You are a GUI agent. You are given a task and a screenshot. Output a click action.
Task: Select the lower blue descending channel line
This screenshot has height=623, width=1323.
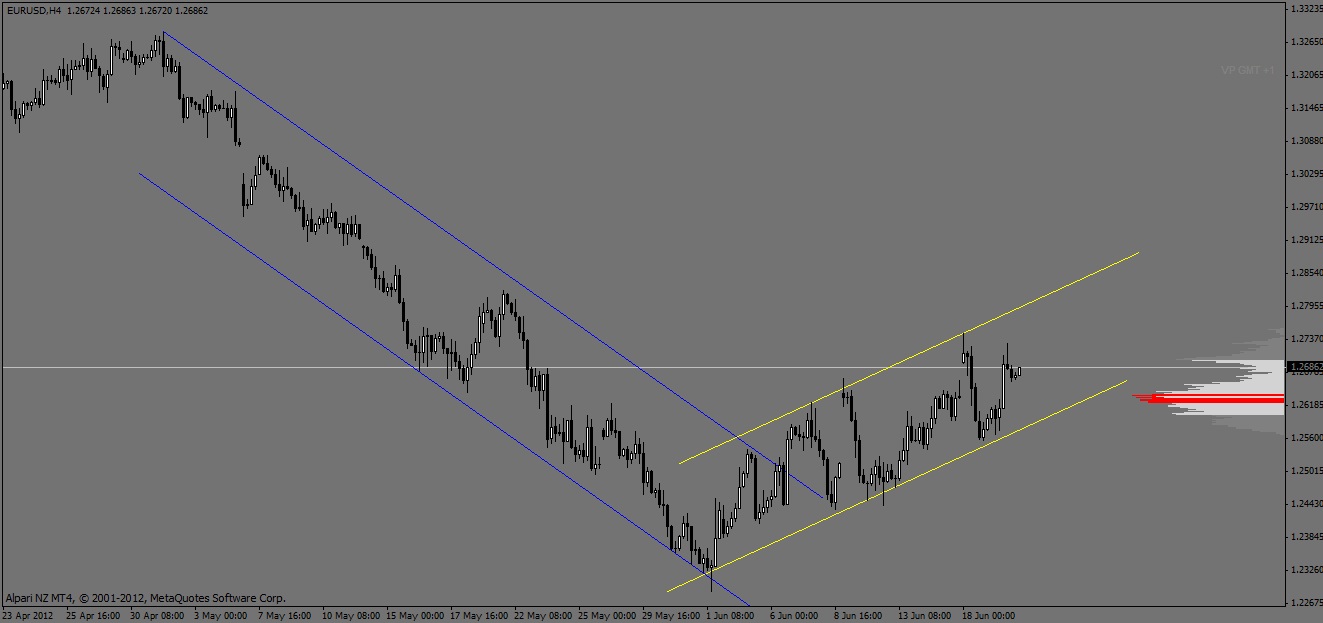pos(443,389)
